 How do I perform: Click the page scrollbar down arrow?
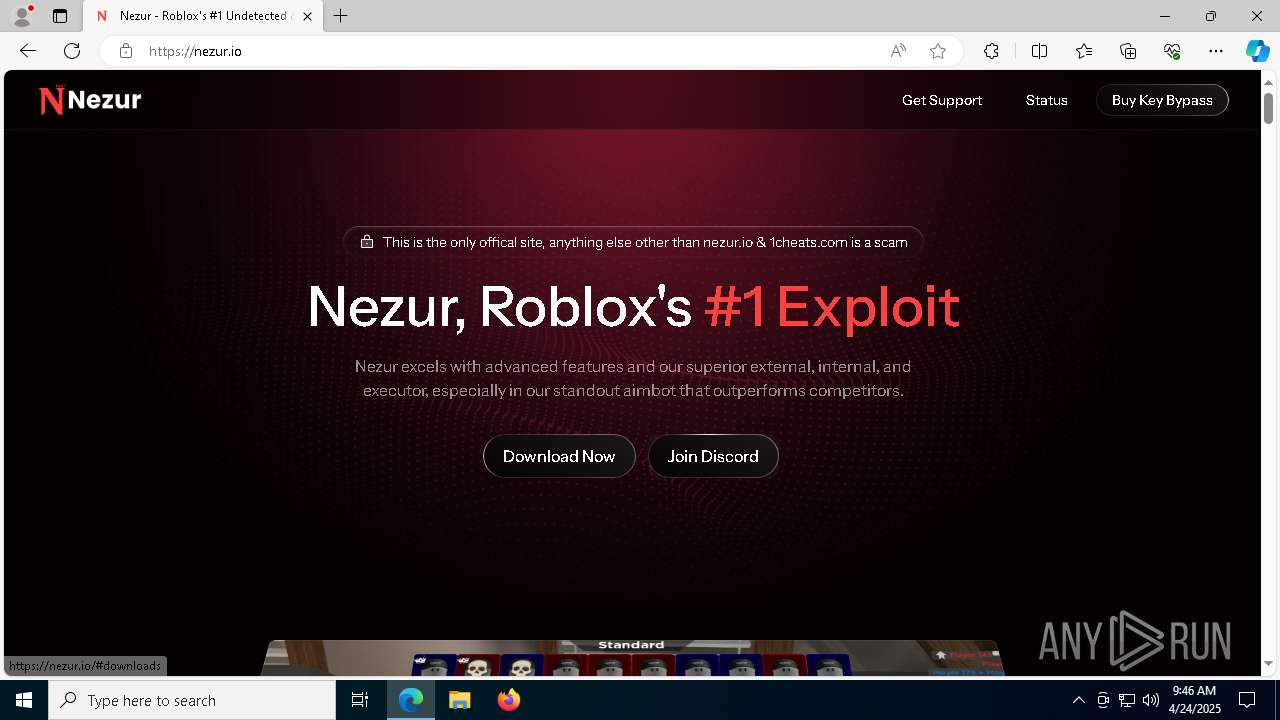click(1268, 663)
